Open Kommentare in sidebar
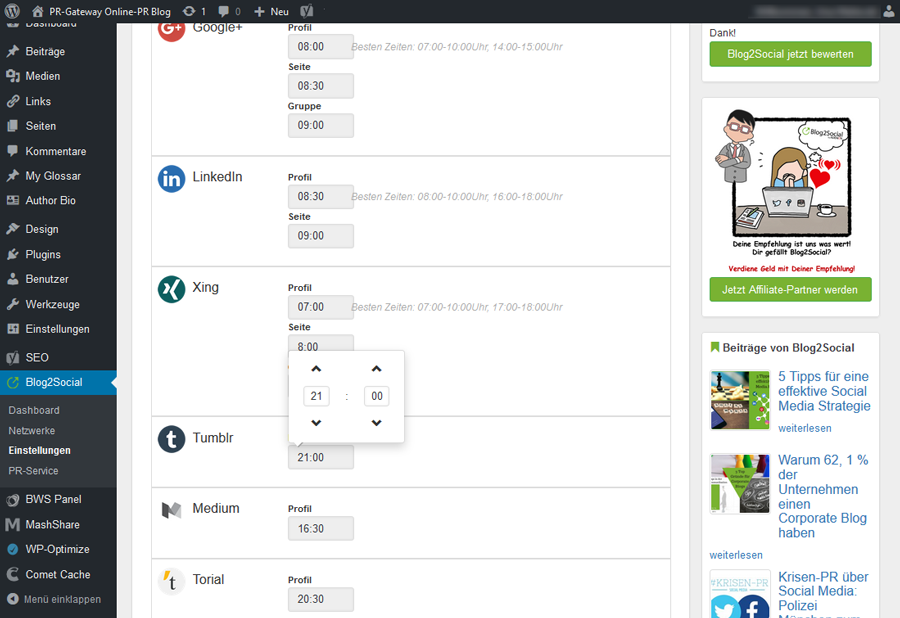This screenshot has width=900, height=618. [x=56, y=151]
